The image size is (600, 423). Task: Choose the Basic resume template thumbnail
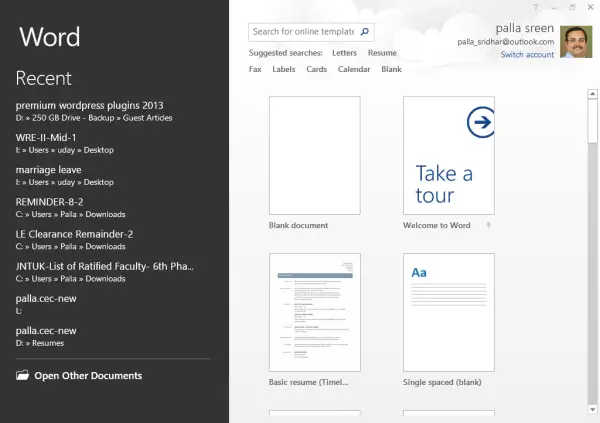pyautogui.click(x=315, y=312)
